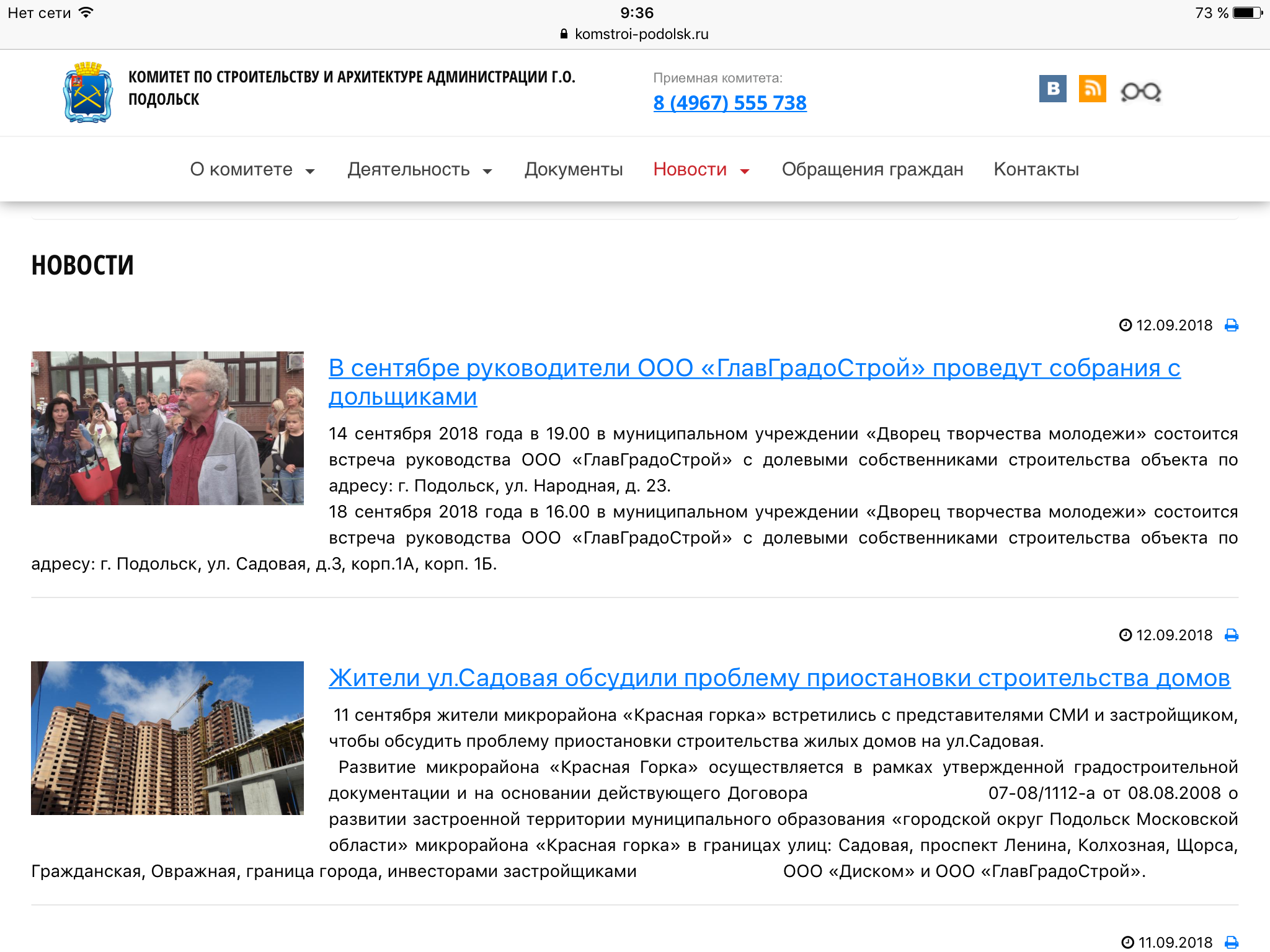Call the reception number 8 (4967) 555 738
This screenshot has height=952, width=1270.
click(x=729, y=103)
